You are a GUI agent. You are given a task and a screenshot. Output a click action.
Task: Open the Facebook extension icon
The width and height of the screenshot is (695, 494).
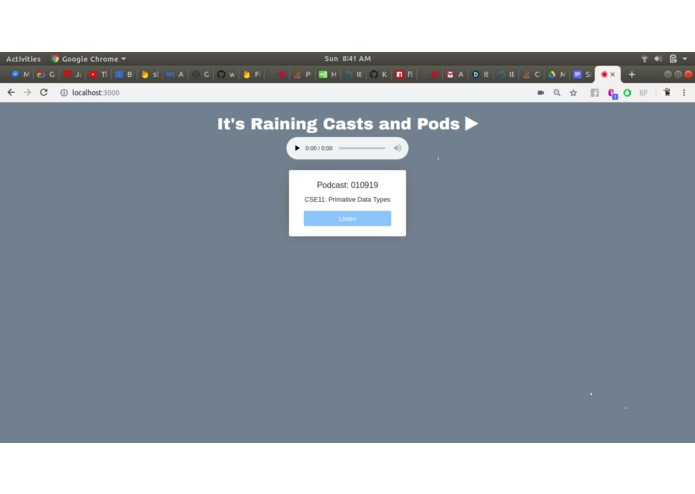click(x=594, y=93)
